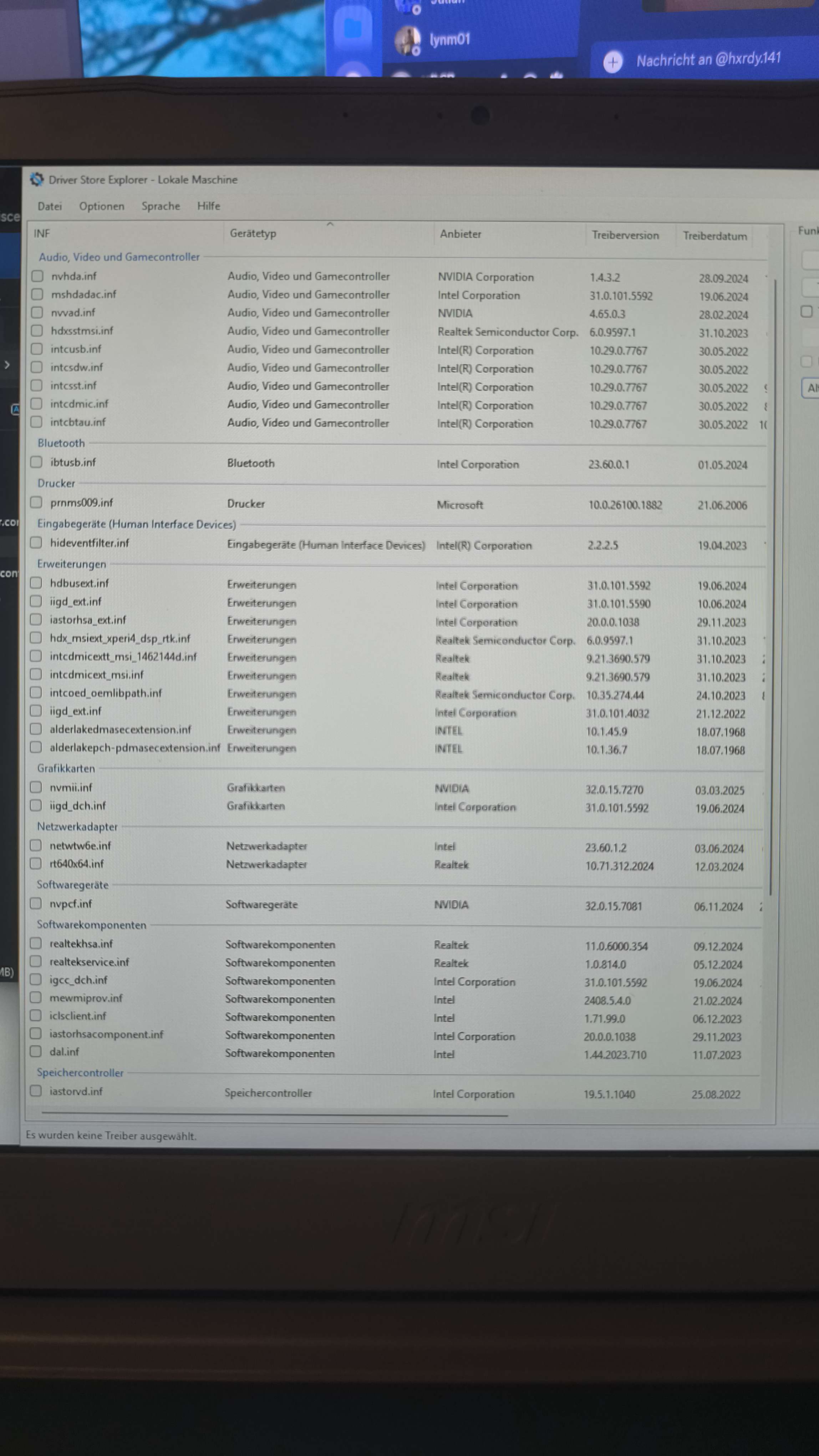
Task: Enable checkbox next to iastorvd.inf
Action: [36, 1091]
